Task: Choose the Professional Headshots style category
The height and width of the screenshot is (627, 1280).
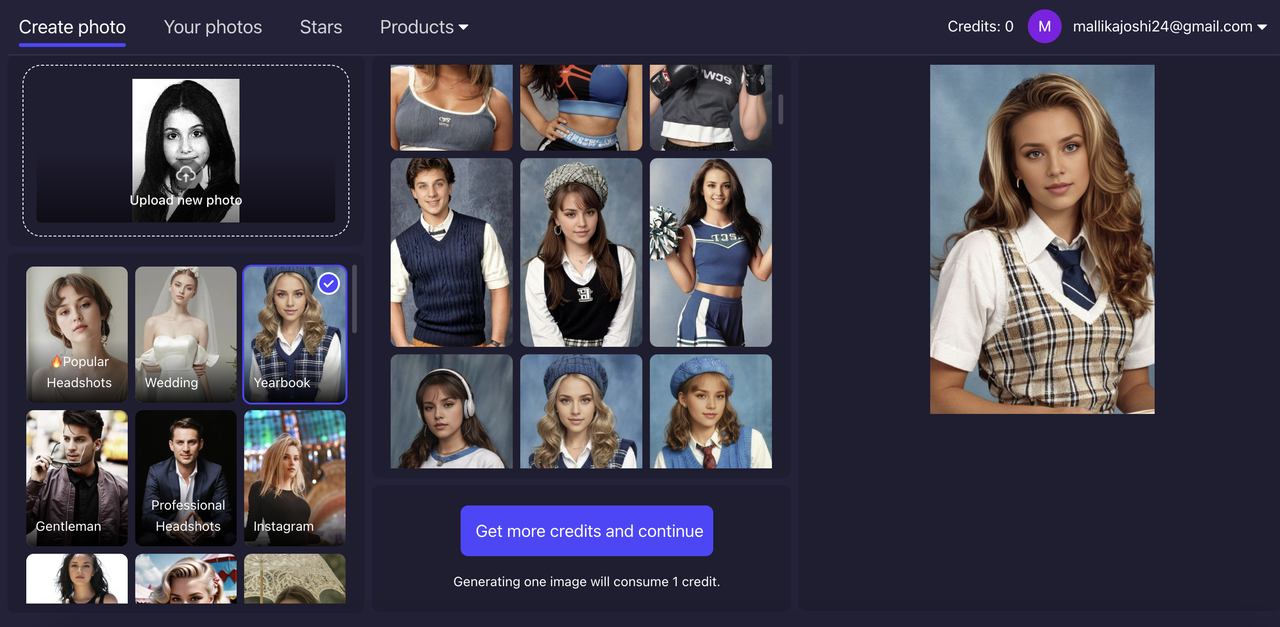Action: tap(186, 478)
